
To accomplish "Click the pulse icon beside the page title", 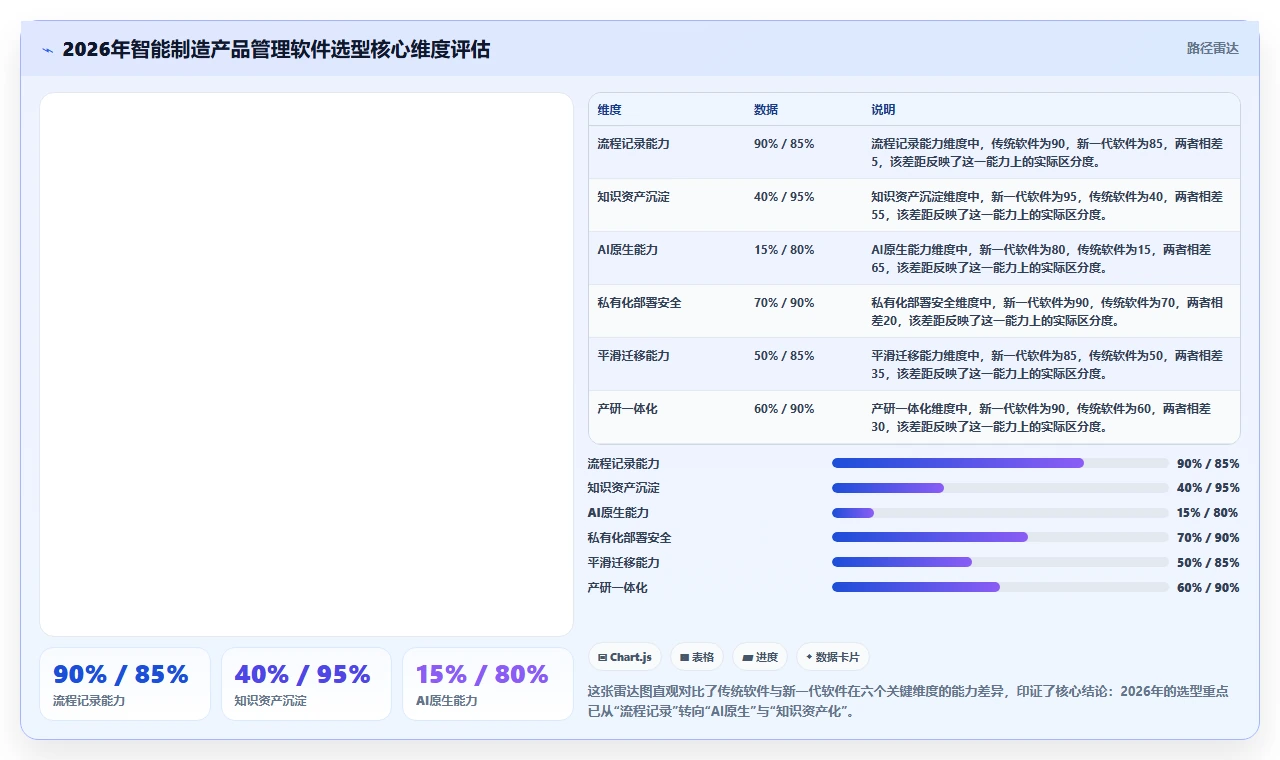I will click(x=47, y=50).
